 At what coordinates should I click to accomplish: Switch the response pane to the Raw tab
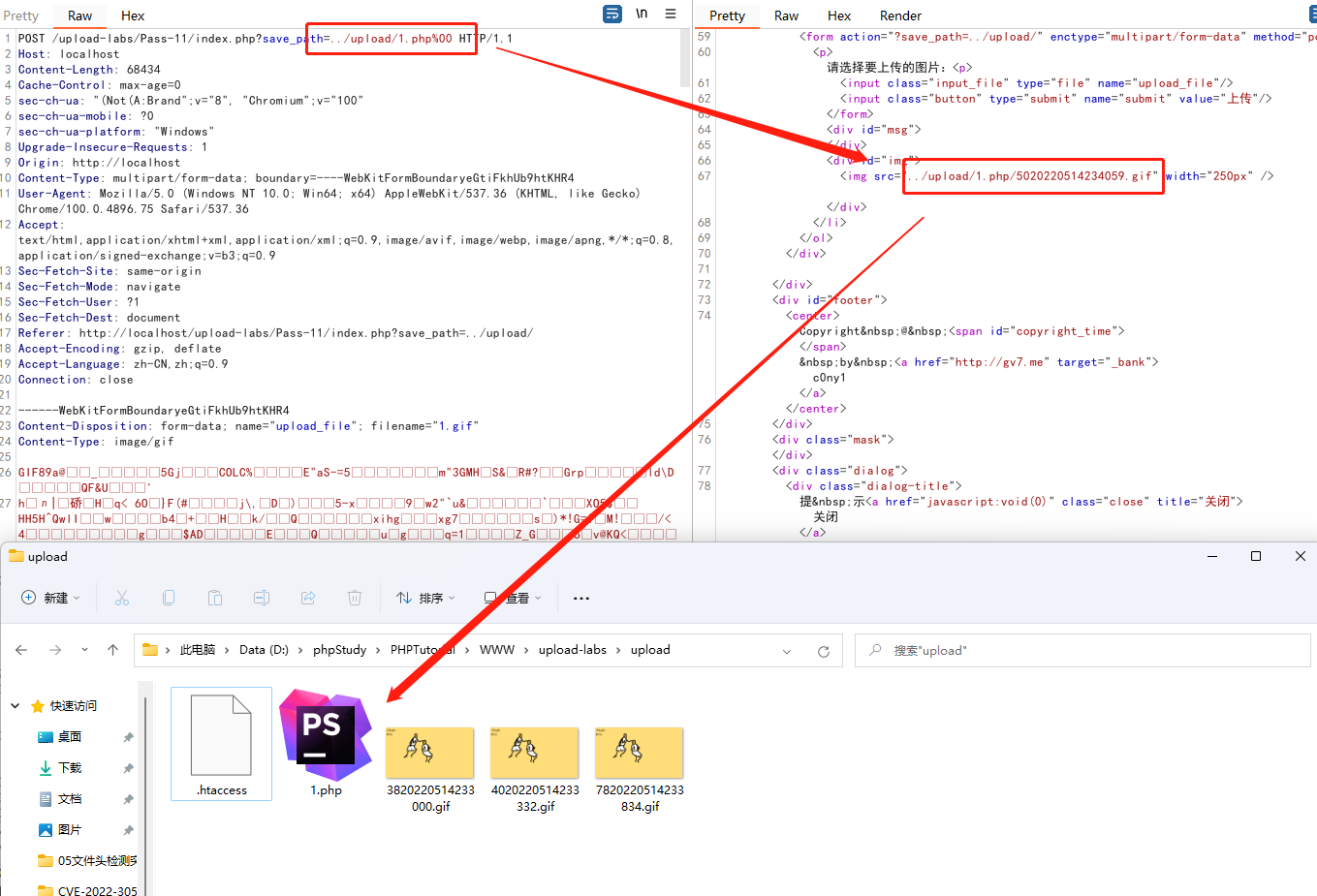(x=786, y=15)
